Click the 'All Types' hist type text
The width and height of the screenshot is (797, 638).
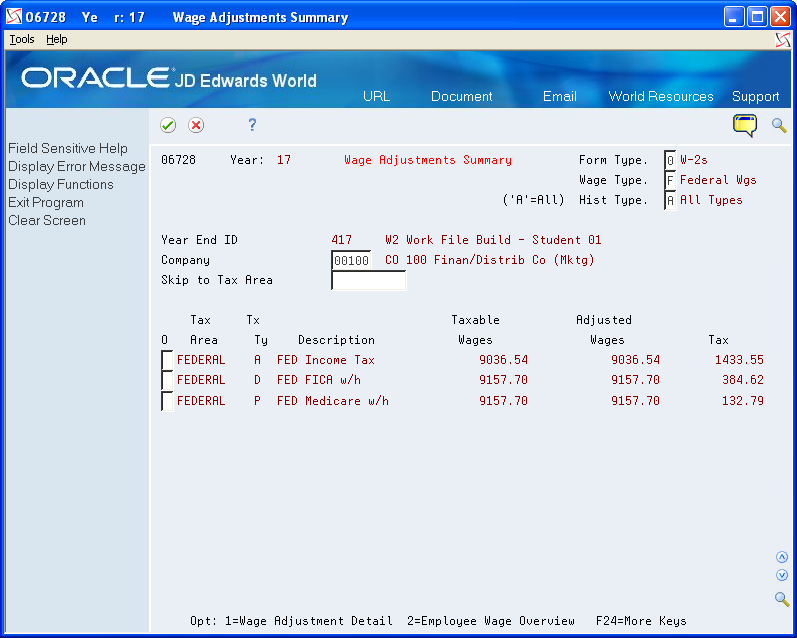711,200
